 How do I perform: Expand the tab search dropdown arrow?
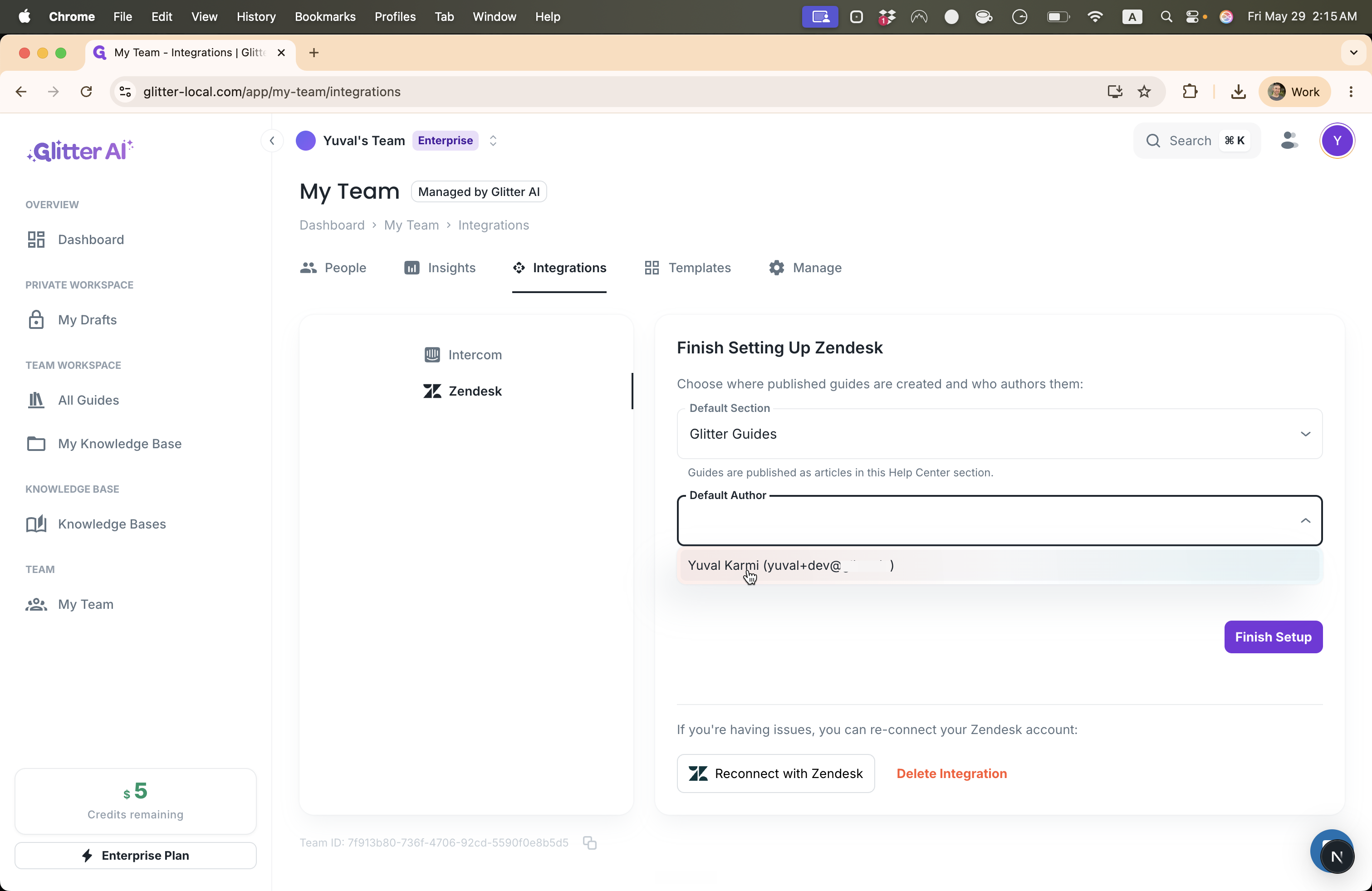click(x=1353, y=53)
